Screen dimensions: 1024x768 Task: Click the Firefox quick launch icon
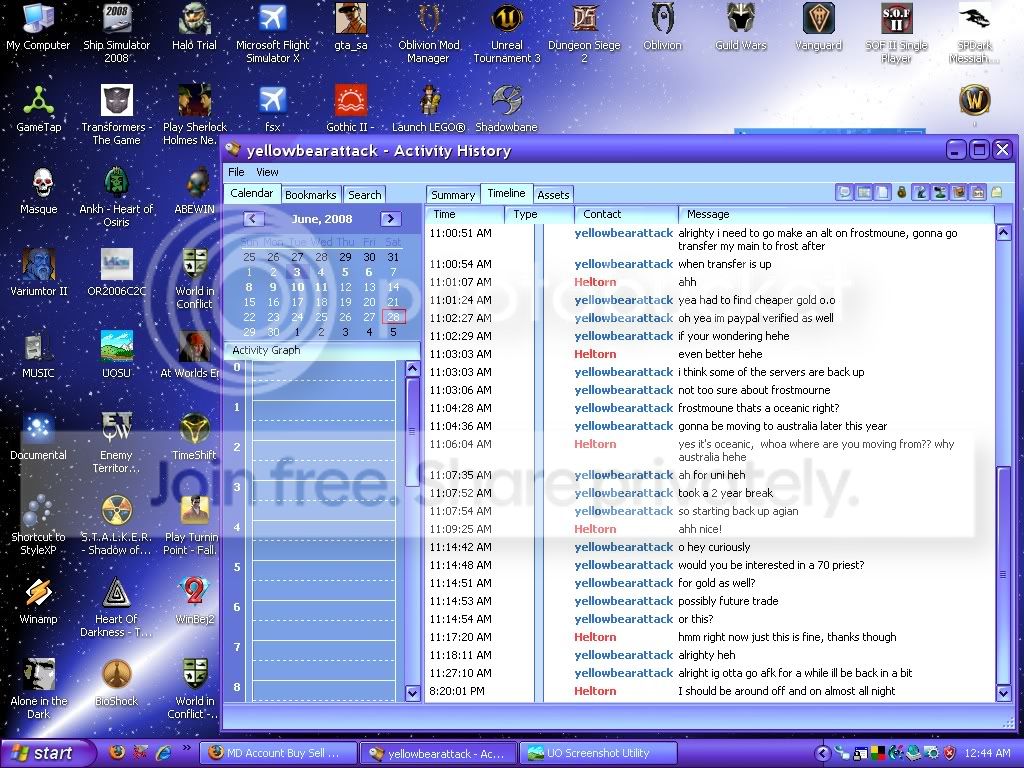coord(116,753)
